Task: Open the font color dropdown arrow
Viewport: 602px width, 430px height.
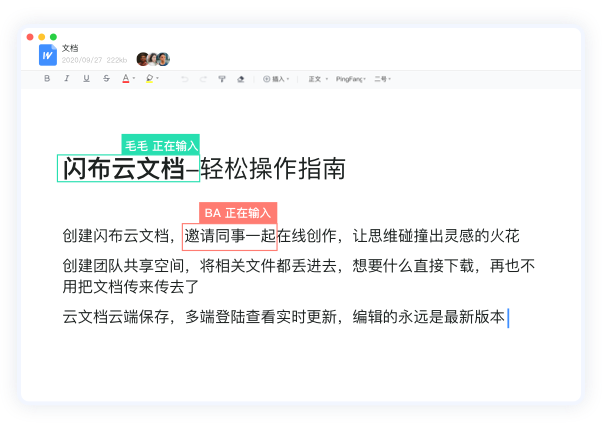Action: point(134,78)
